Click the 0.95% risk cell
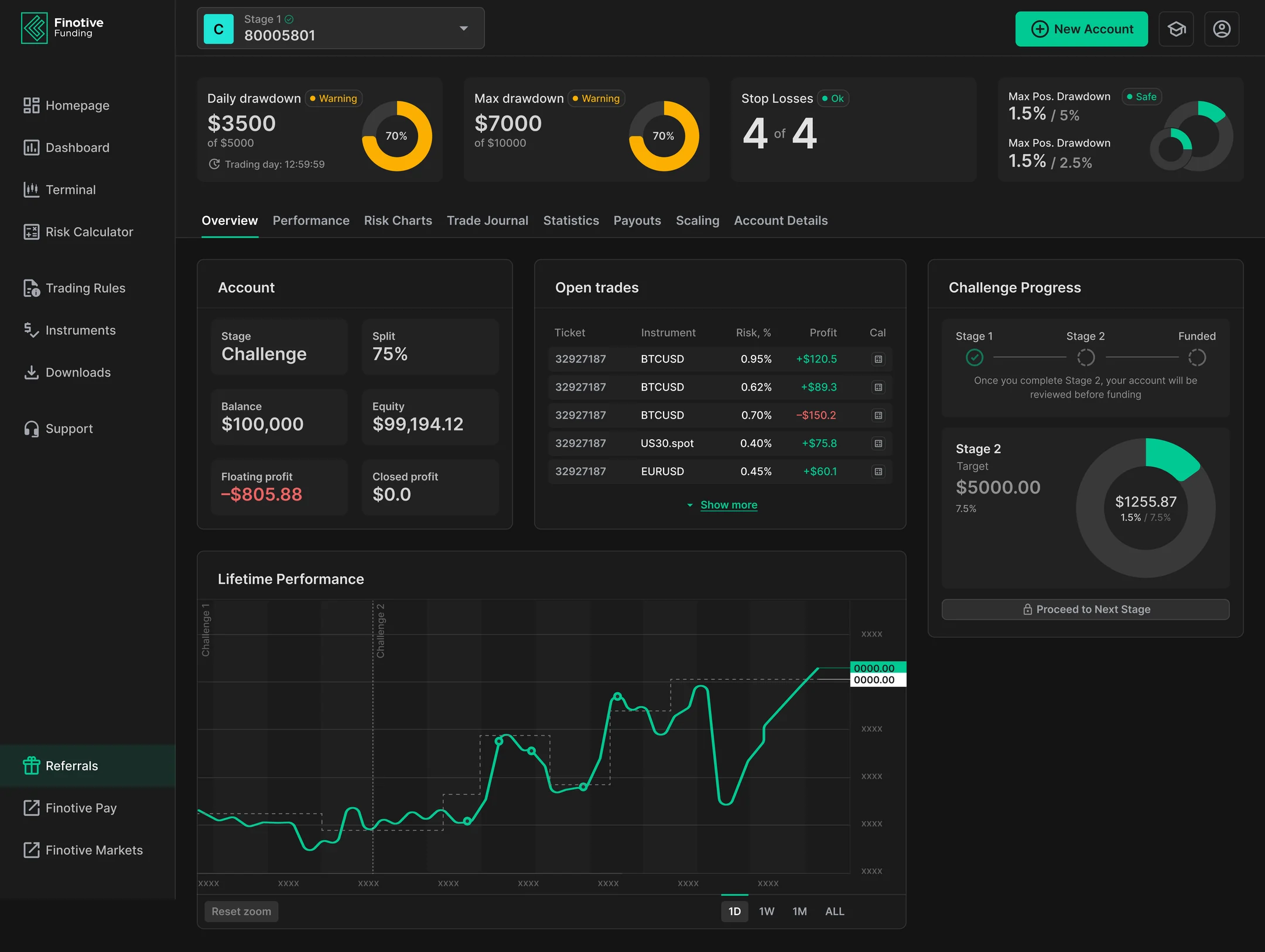This screenshot has height=952, width=1265. [x=756, y=359]
